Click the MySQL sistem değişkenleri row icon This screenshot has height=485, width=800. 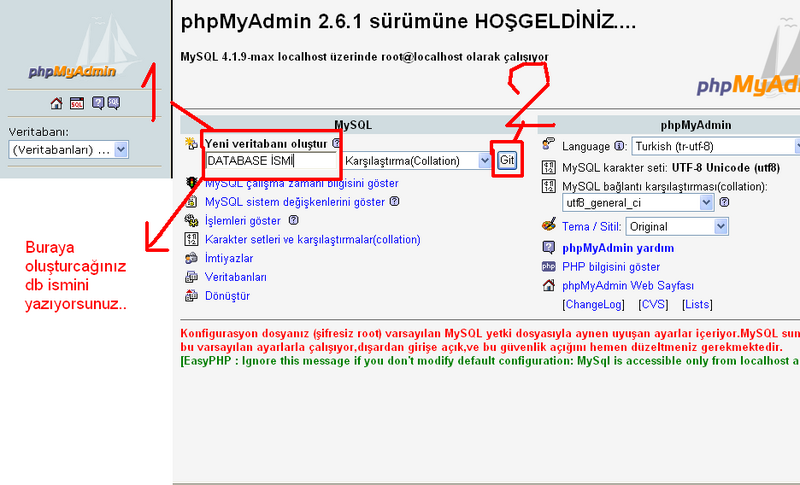[x=191, y=202]
